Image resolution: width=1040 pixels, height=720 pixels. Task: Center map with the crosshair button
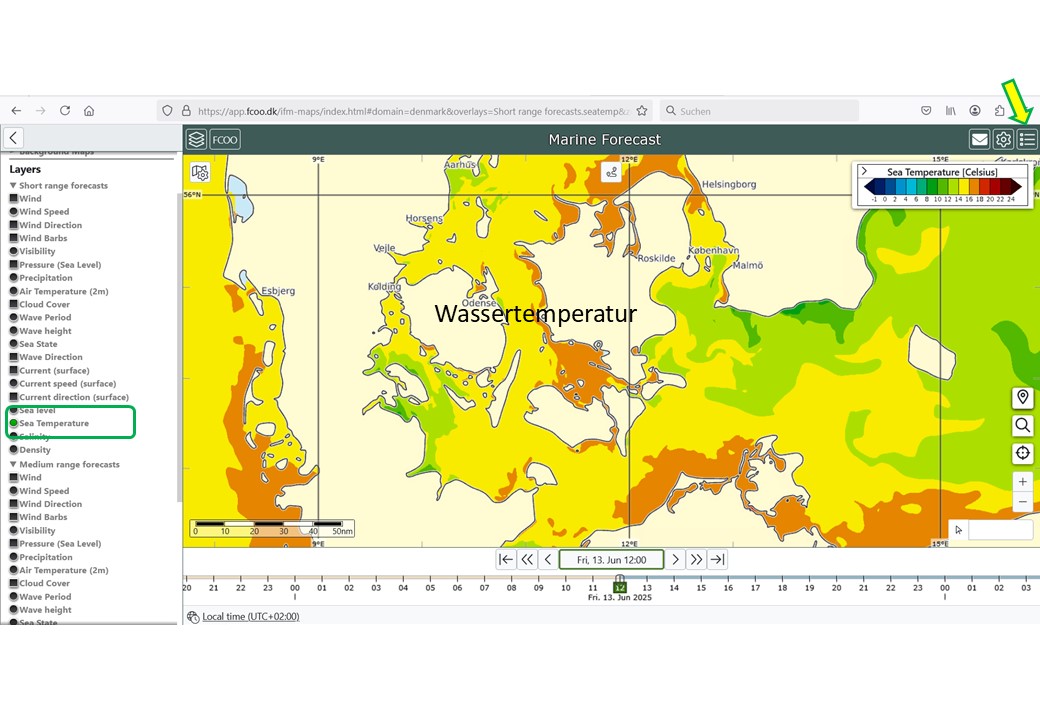click(1022, 454)
